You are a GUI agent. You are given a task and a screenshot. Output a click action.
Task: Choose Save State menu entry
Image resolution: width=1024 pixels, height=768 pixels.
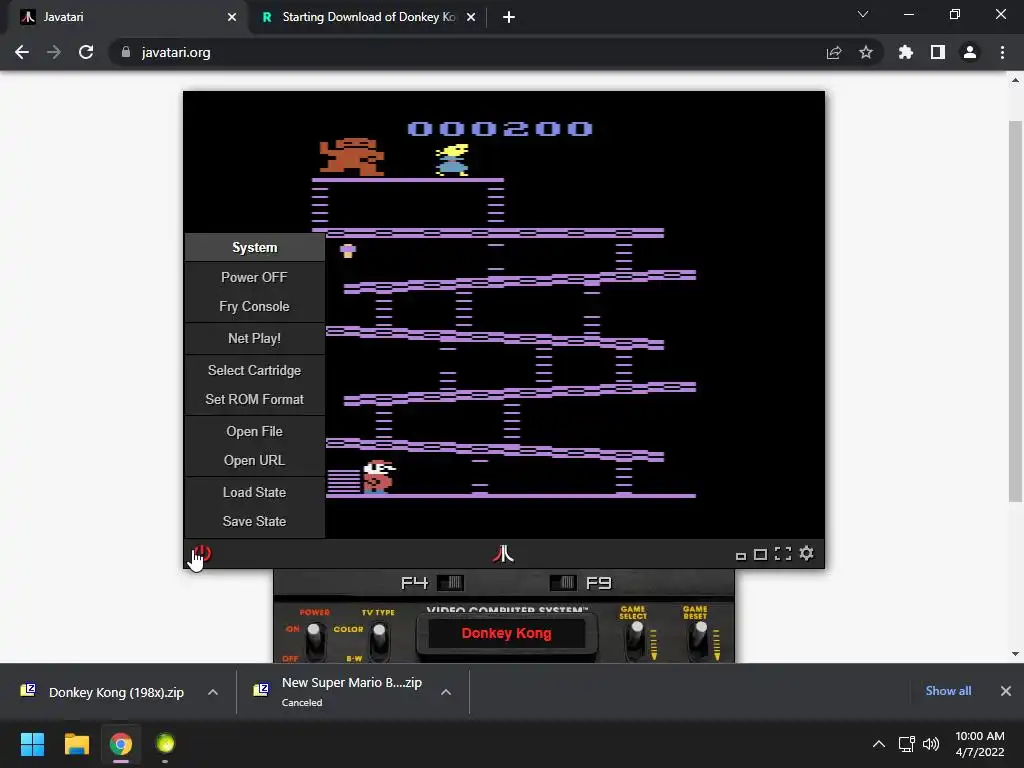pyautogui.click(x=255, y=521)
